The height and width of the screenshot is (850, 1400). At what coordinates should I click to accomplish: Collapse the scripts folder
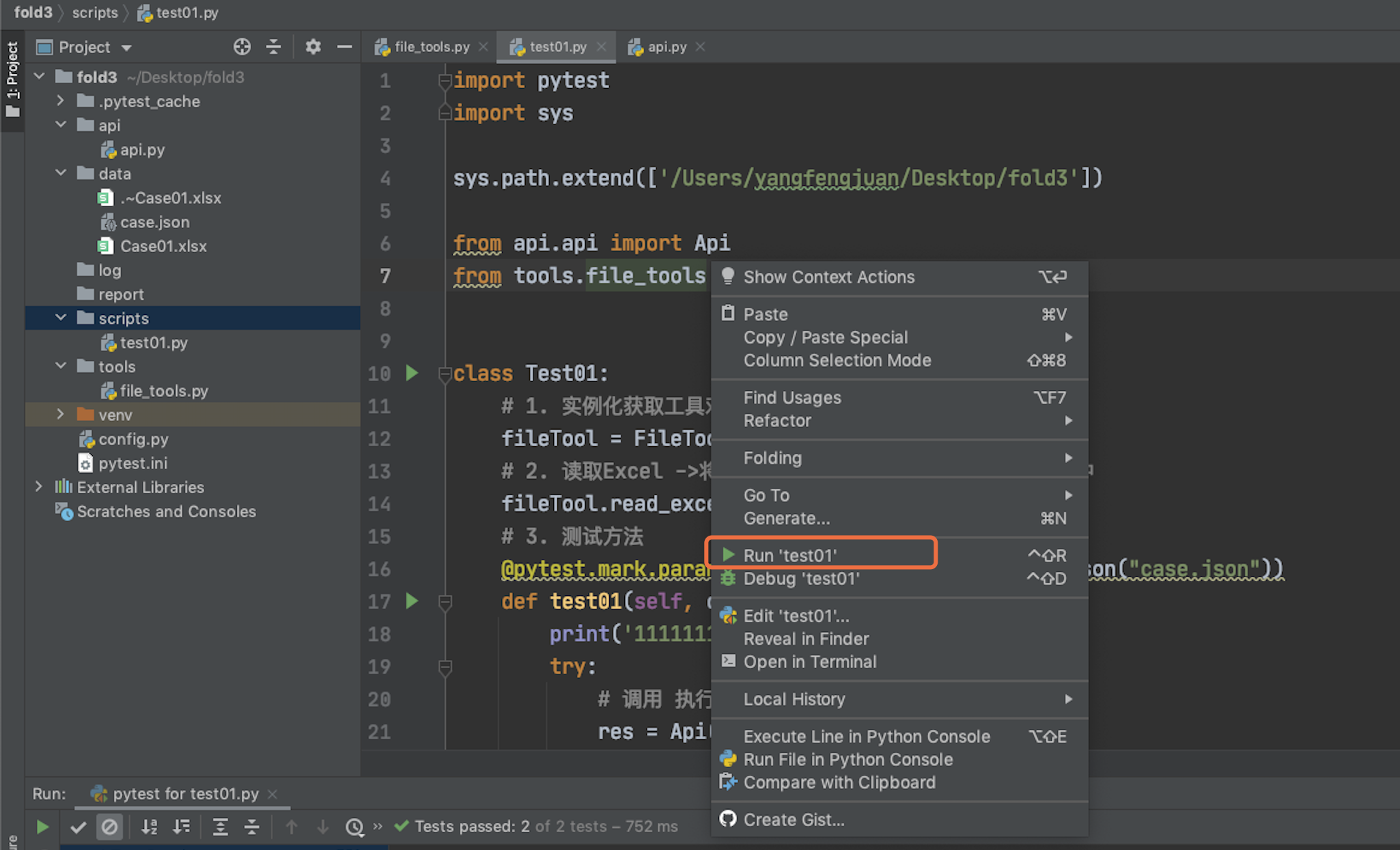tap(61, 318)
